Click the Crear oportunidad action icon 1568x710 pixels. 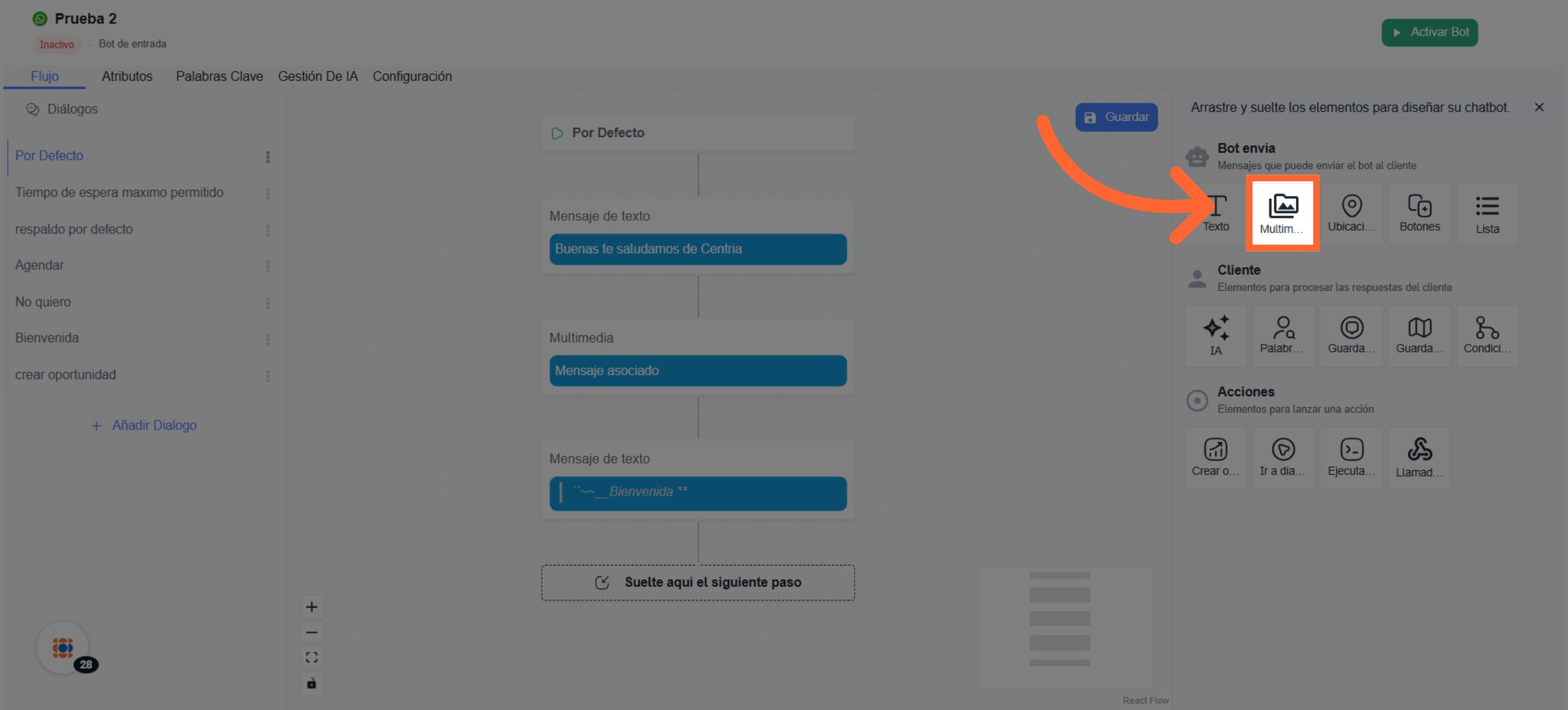click(x=1216, y=457)
